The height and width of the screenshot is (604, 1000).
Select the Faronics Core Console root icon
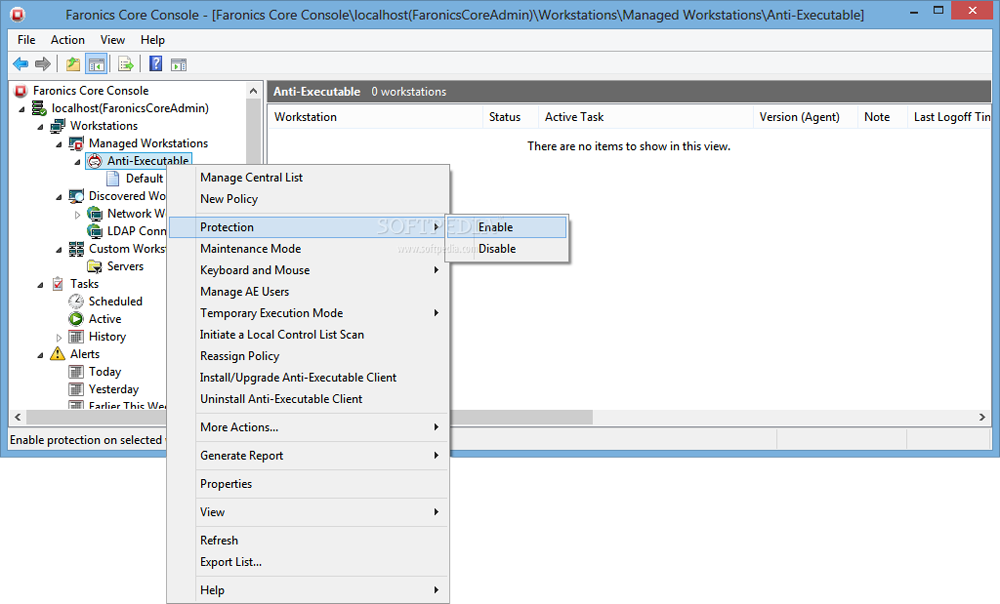click(x=21, y=91)
